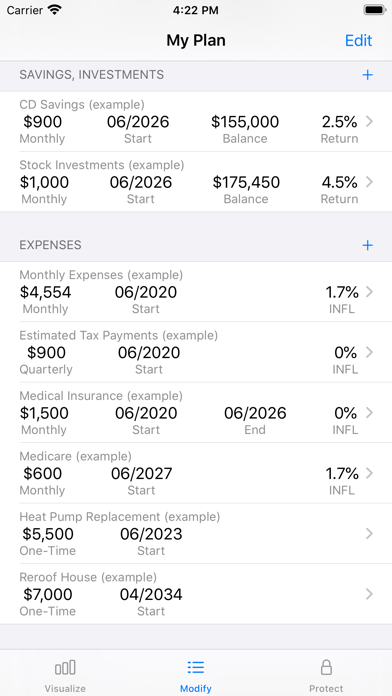Tap the Medical Insurance 06/2026 end date
This screenshot has width=392, height=696.
pos(255,413)
